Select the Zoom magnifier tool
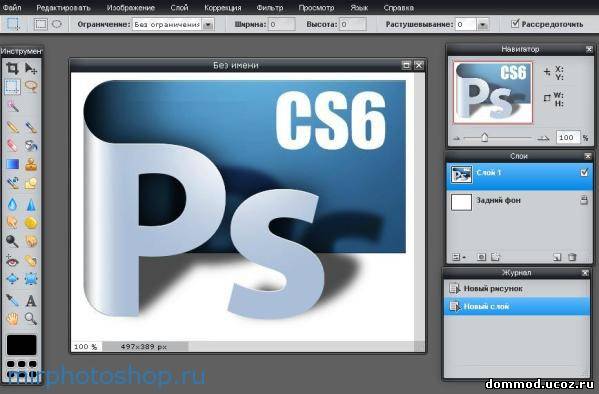Screen dimensions: 599x394 pos(31,318)
